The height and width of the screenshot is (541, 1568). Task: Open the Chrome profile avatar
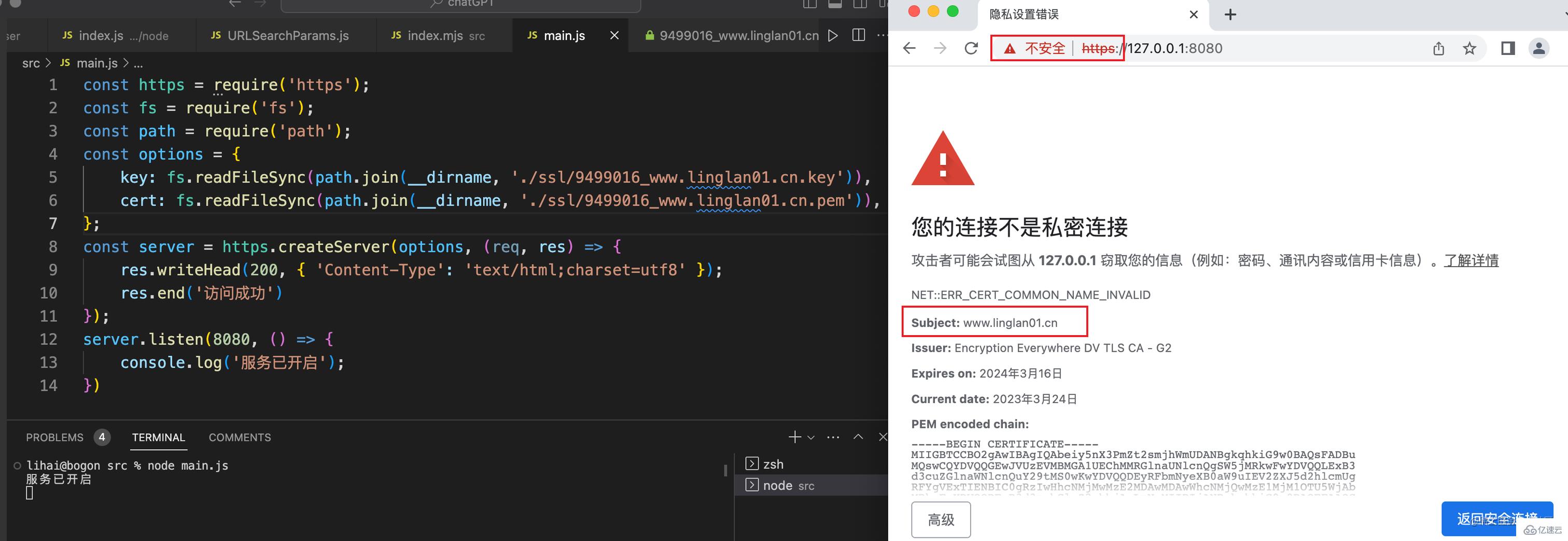(x=1539, y=48)
